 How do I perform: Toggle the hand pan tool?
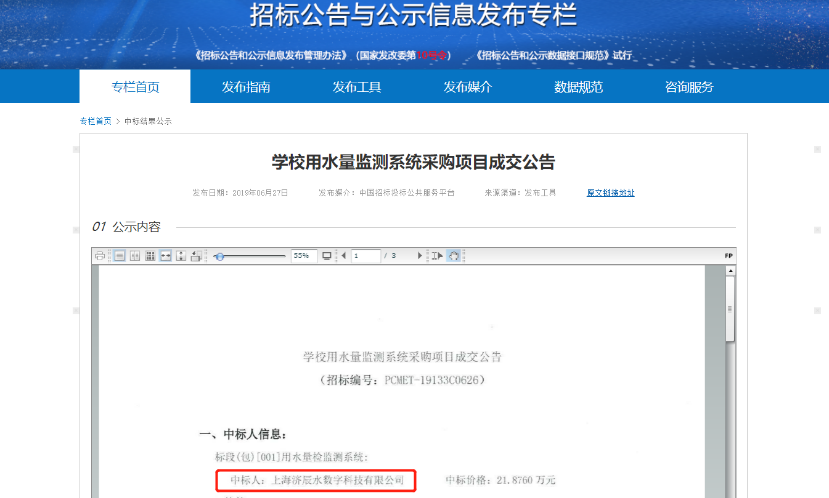(x=454, y=256)
